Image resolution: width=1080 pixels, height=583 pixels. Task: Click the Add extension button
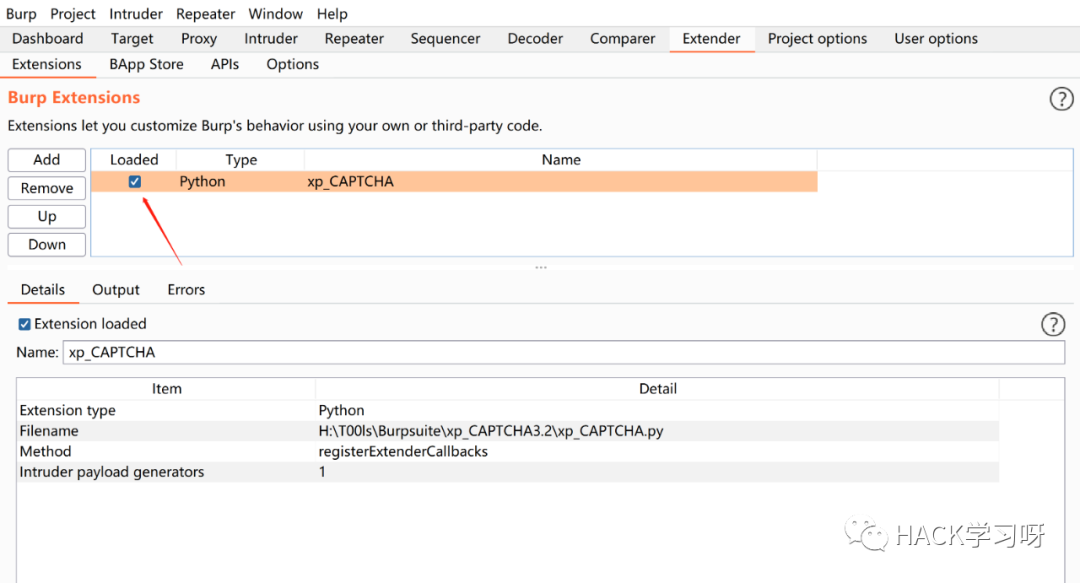coord(47,160)
